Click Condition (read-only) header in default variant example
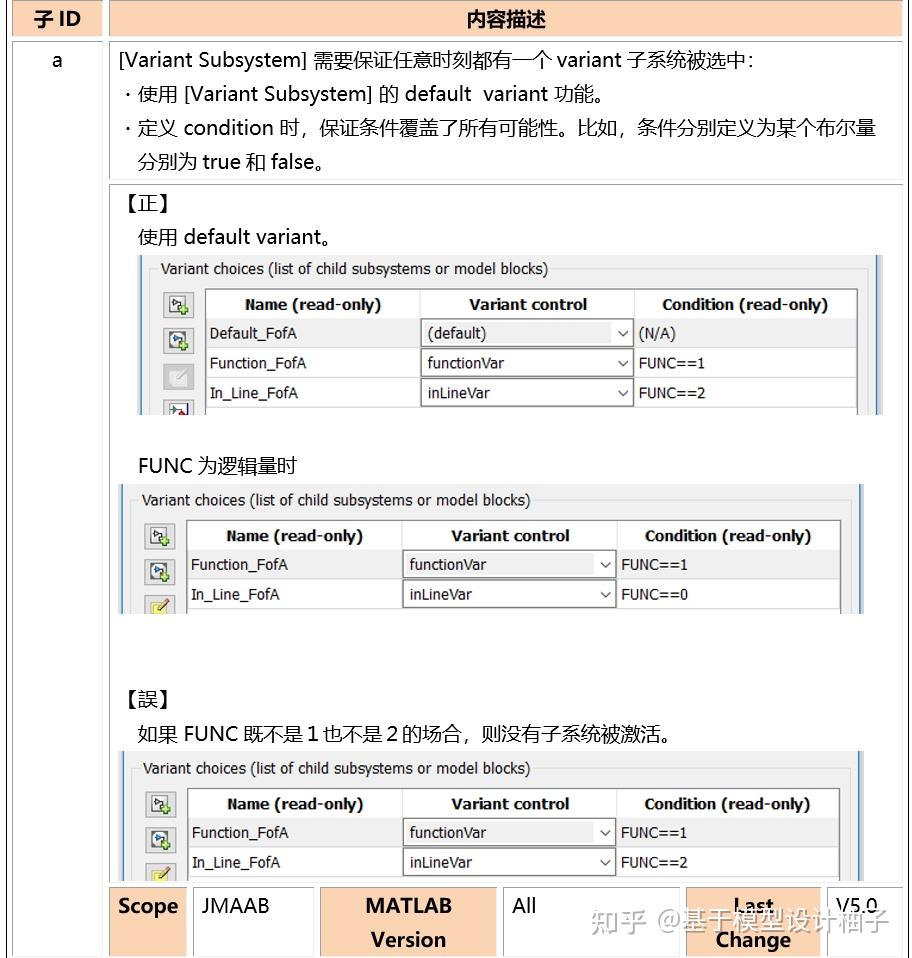Image resolution: width=912 pixels, height=958 pixels. (x=745, y=304)
